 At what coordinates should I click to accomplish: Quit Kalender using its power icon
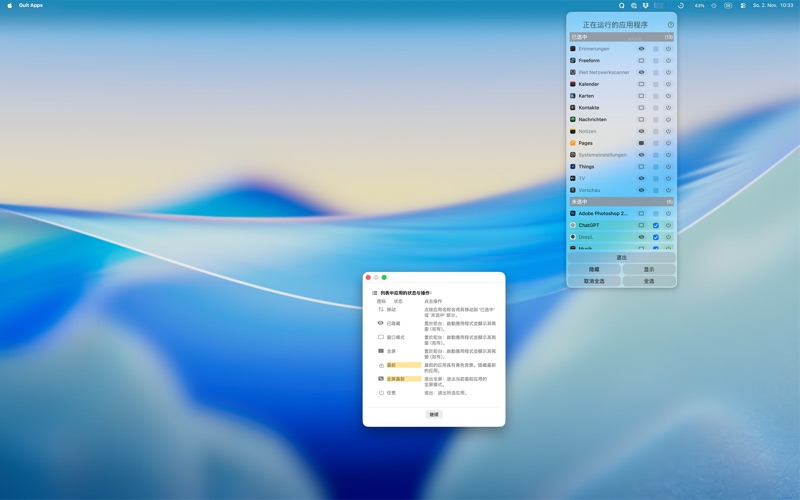[669, 84]
